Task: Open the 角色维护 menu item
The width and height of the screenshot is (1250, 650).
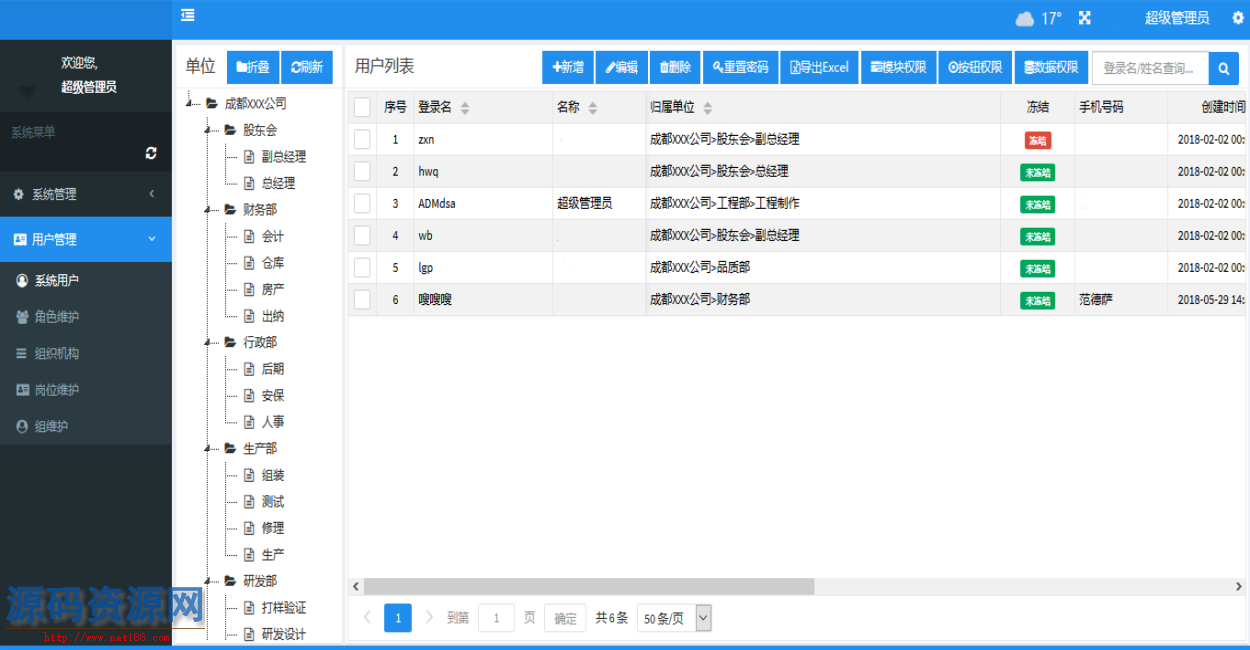Action: tap(86, 317)
